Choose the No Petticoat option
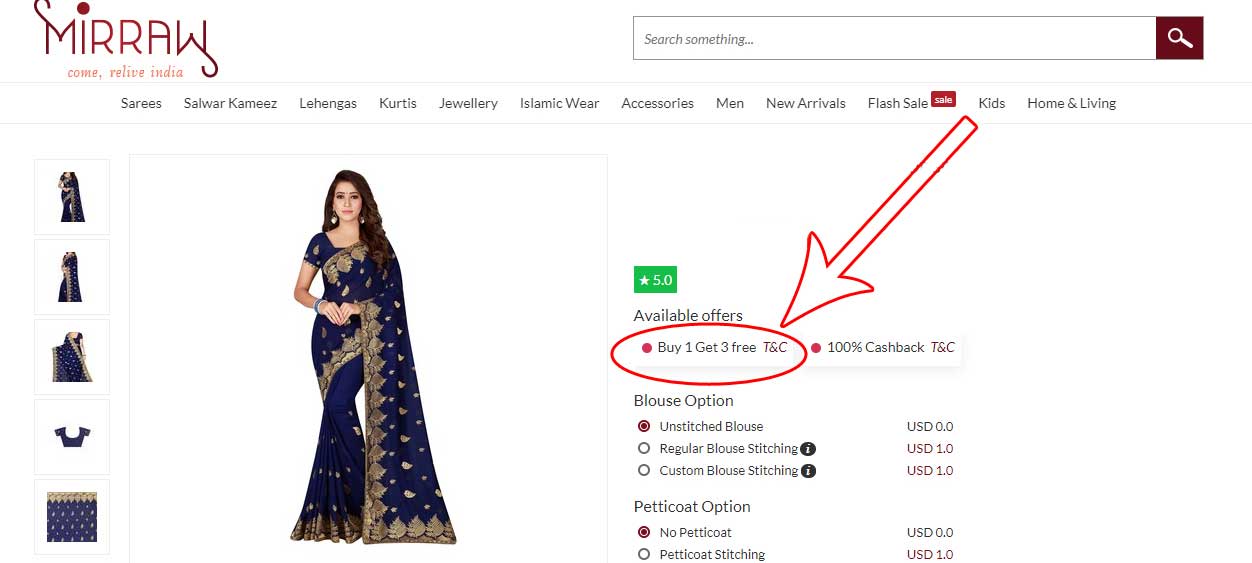 pos(644,532)
